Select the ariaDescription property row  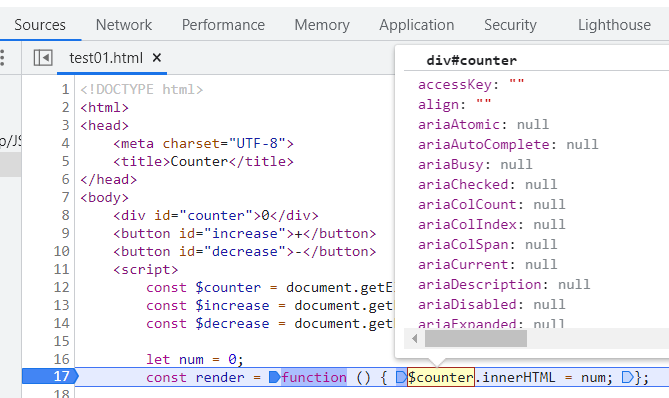pos(504,285)
